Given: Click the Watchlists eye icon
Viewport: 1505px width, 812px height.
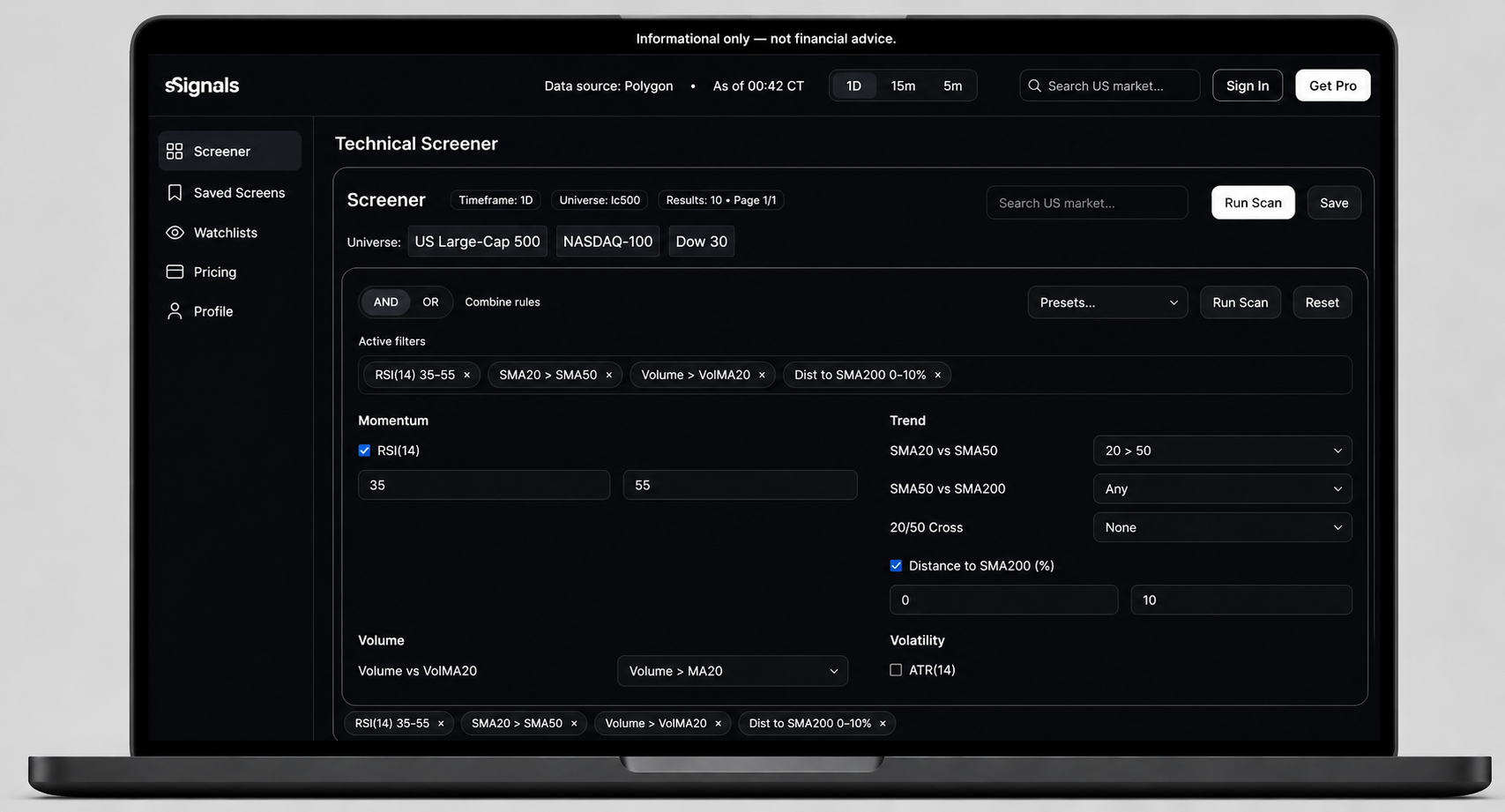Looking at the screenshot, I should (175, 233).
